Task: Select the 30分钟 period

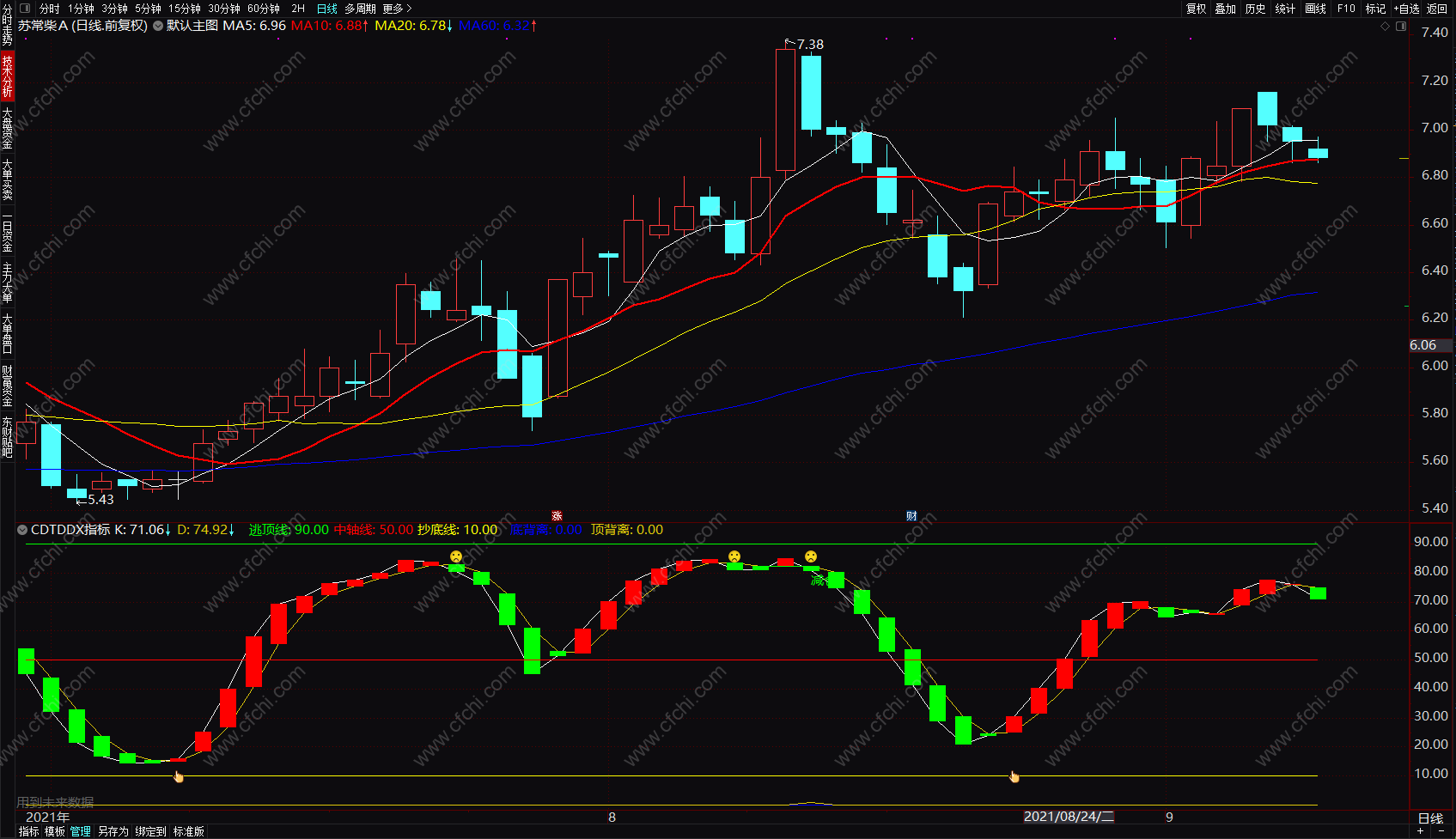Action: (224, 9)
